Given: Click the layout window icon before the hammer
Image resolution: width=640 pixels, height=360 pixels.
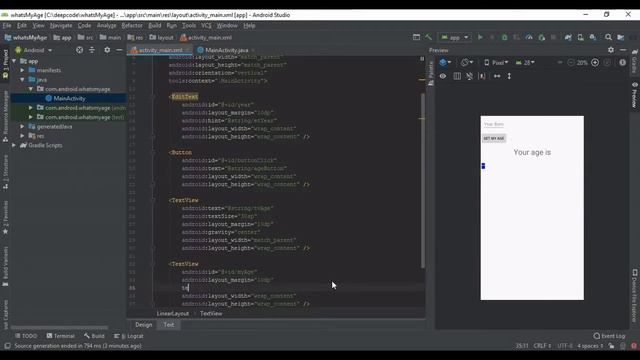Looking at the screenshot, I should 416,37.
